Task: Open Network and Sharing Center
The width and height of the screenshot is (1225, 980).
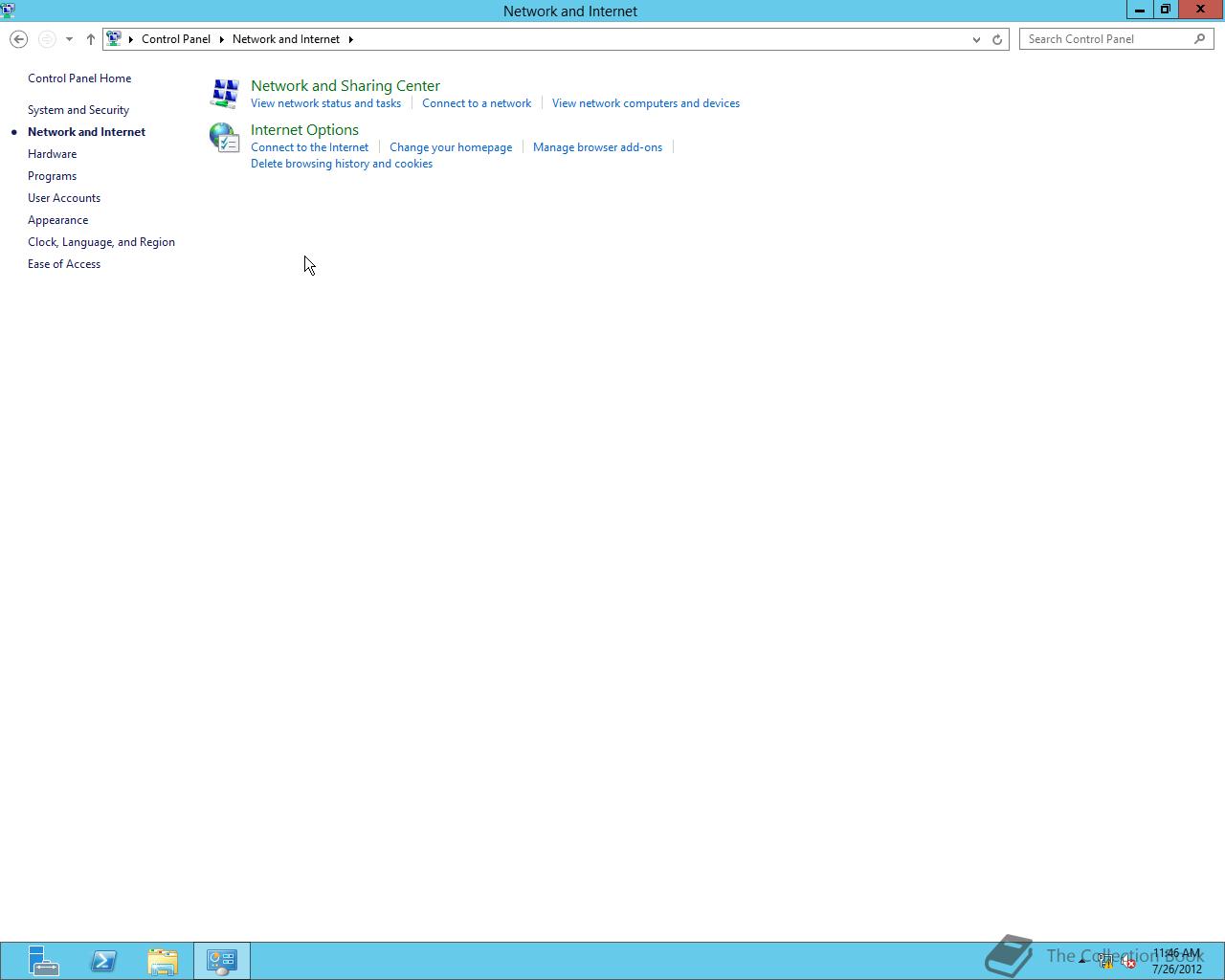Action: tap(345, 86)
